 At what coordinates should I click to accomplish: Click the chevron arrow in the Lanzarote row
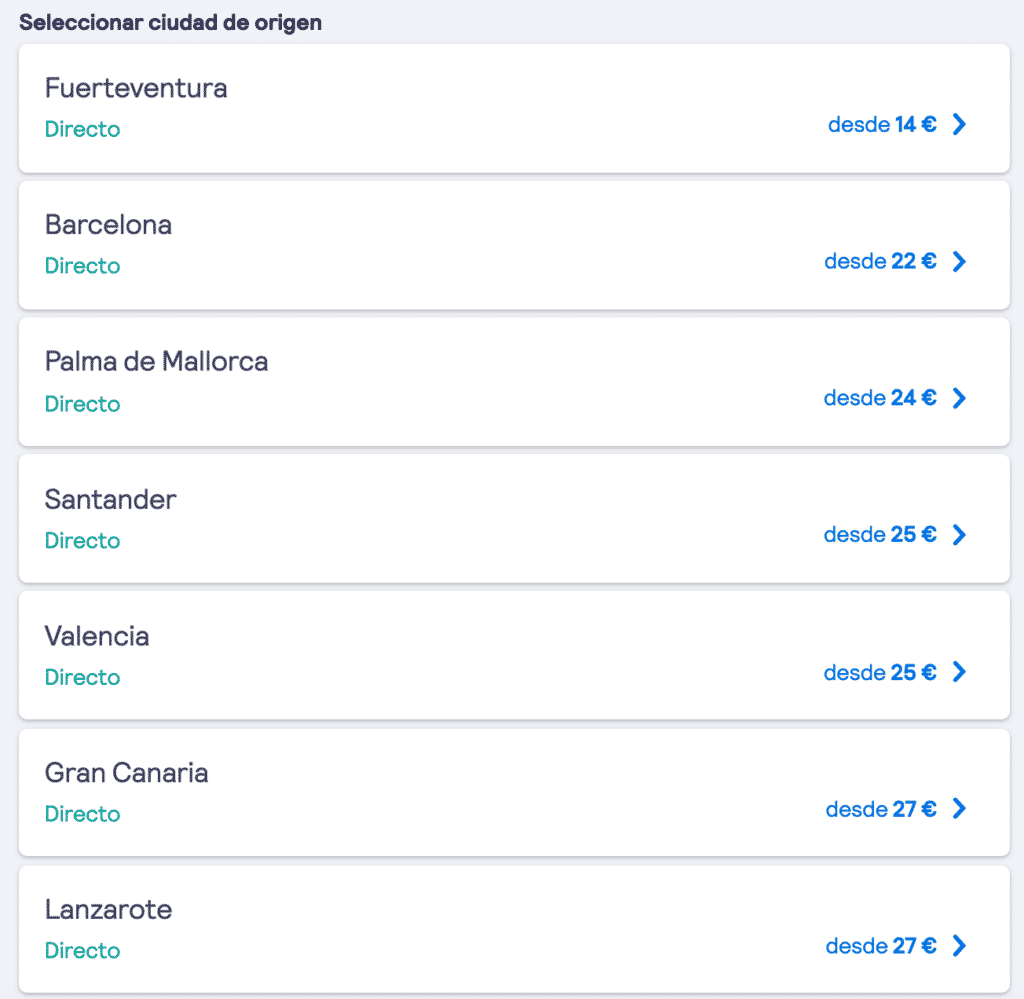point(959,945)
